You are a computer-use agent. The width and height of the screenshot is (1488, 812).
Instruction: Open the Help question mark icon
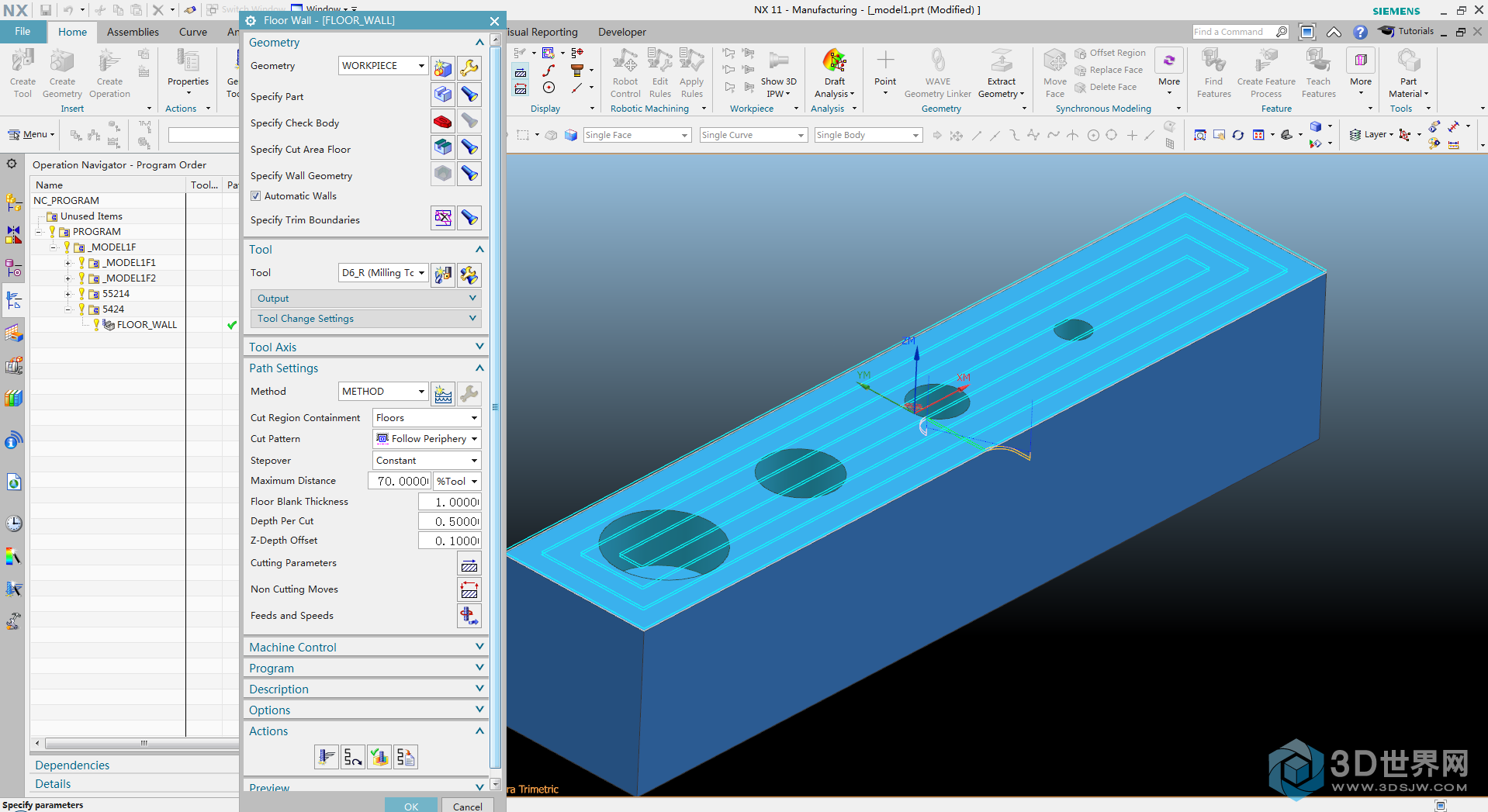click(1360, 32)
